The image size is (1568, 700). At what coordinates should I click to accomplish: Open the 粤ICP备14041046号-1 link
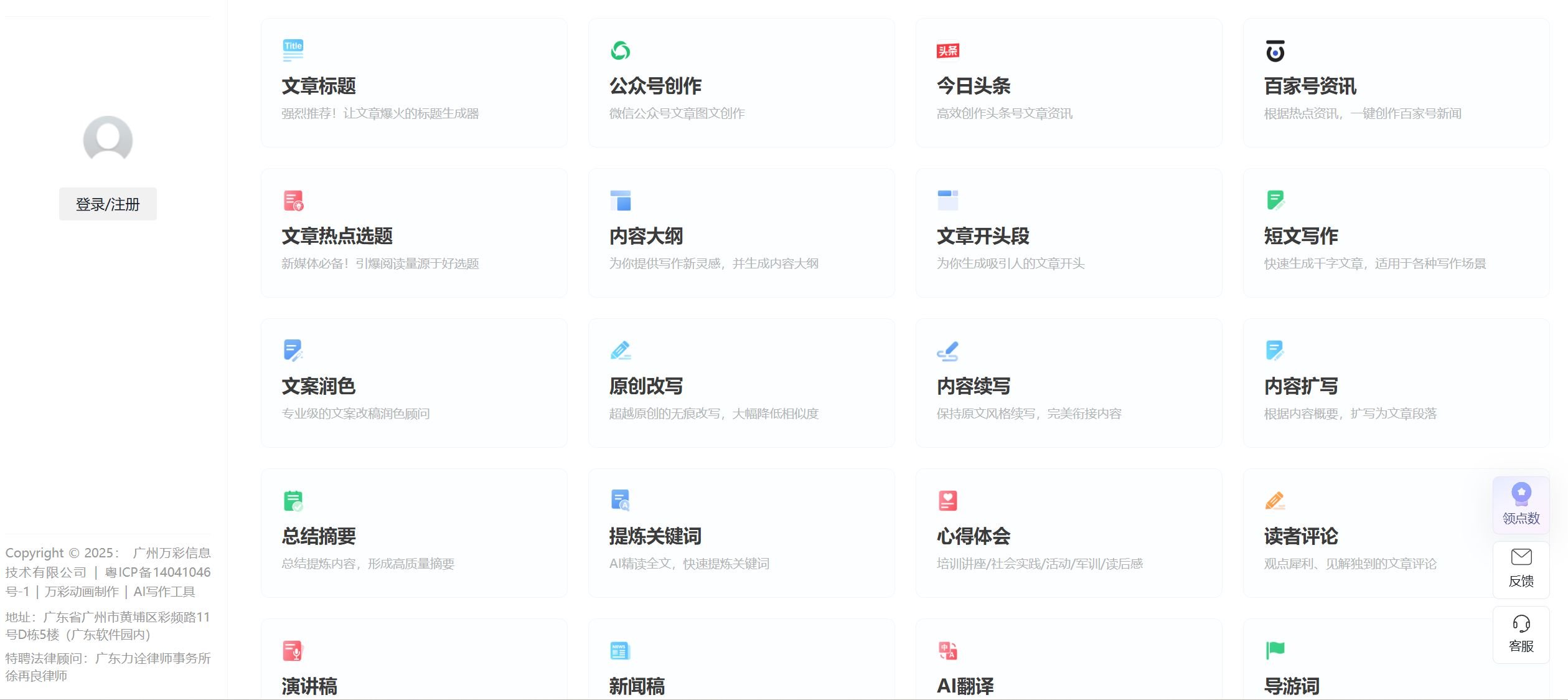tap(108, 582)
